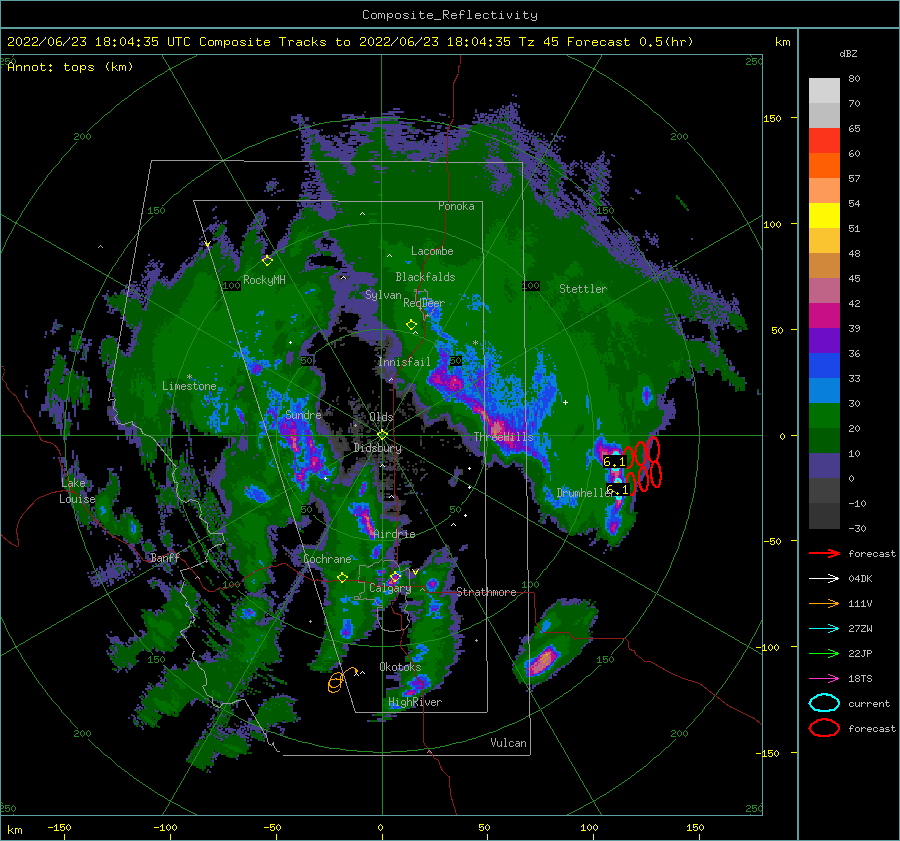Click the upper 6.1 storm top annotation
This screenshot has width=900, height=841.
pyautogui.click(x=614, y=462)
